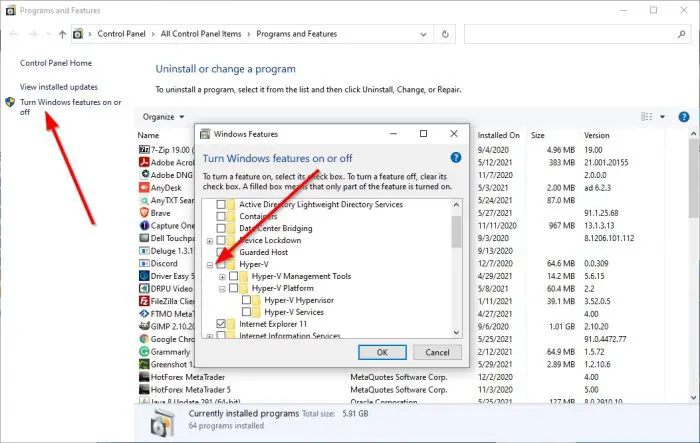Viewport: 700px width, 443px height.
Task: Tick the Device Lockdown checkbox
Action: [221, 240]
